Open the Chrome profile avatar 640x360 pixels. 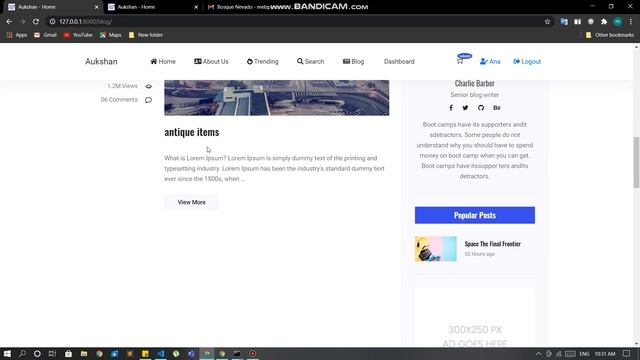tap(618, 22)
